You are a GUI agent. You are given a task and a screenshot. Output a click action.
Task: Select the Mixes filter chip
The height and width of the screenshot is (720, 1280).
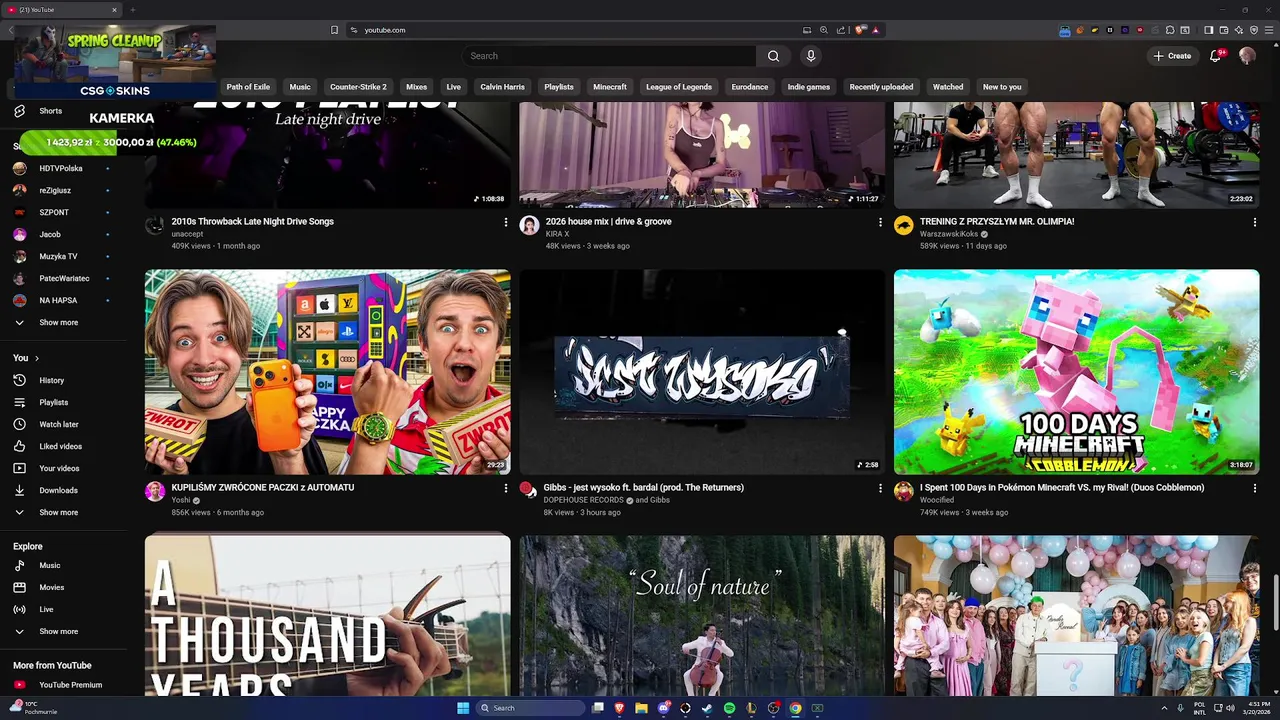click(x=417, y=87)
